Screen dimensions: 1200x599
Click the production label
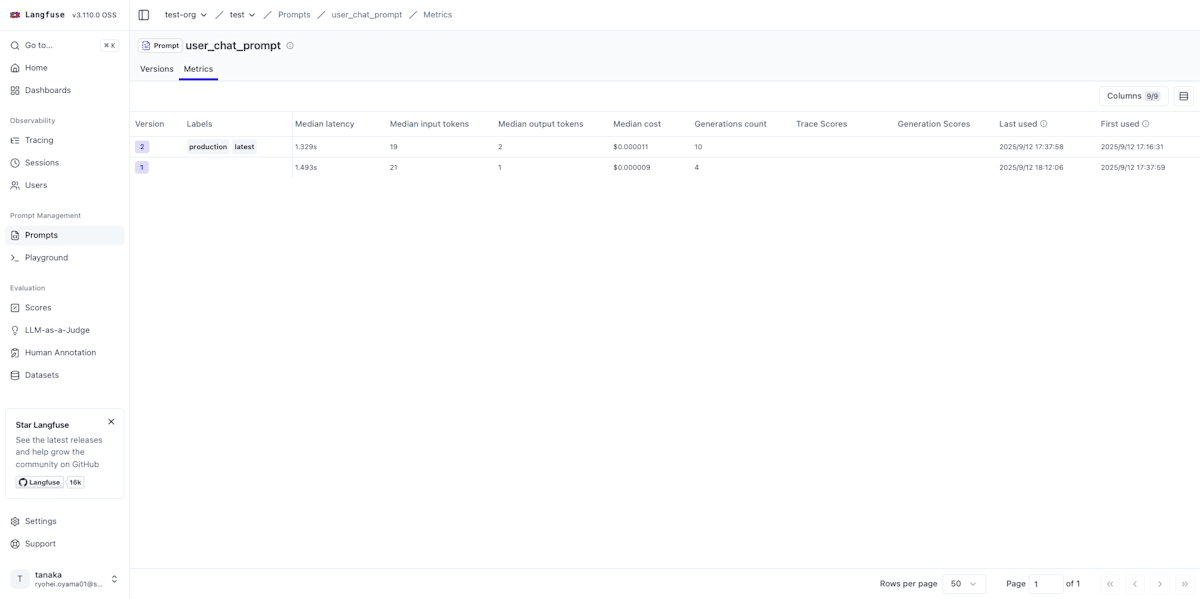pyautogui.click(x=208, y=147)
